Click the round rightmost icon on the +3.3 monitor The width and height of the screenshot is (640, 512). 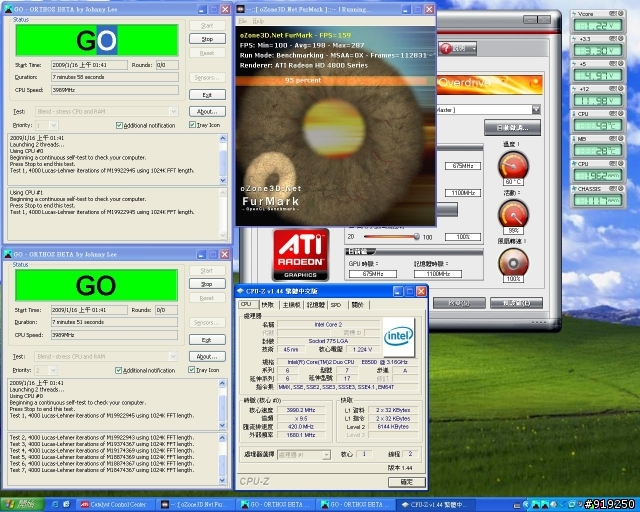click(621, 38)
